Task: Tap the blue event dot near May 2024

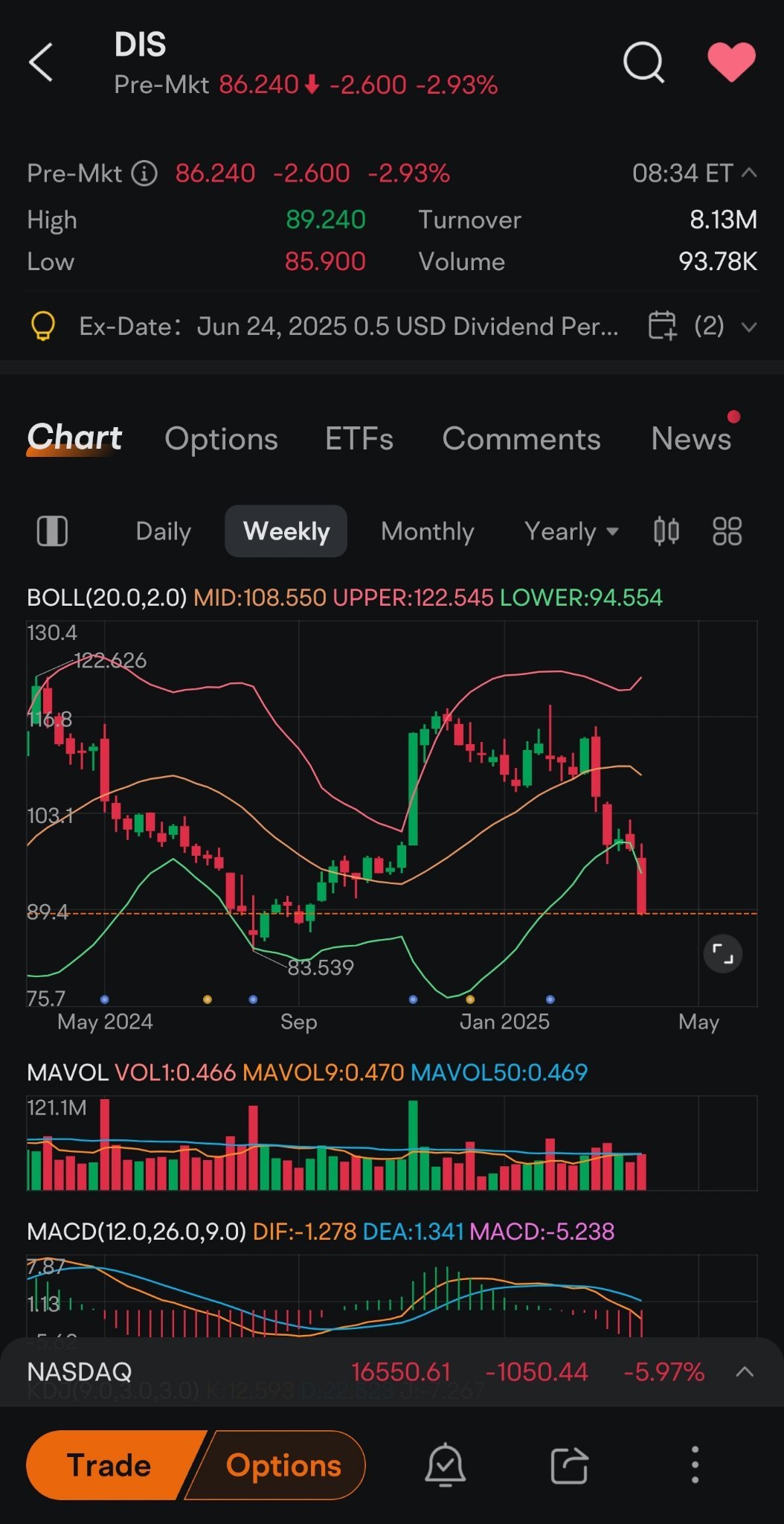Action: pos(104,999)
